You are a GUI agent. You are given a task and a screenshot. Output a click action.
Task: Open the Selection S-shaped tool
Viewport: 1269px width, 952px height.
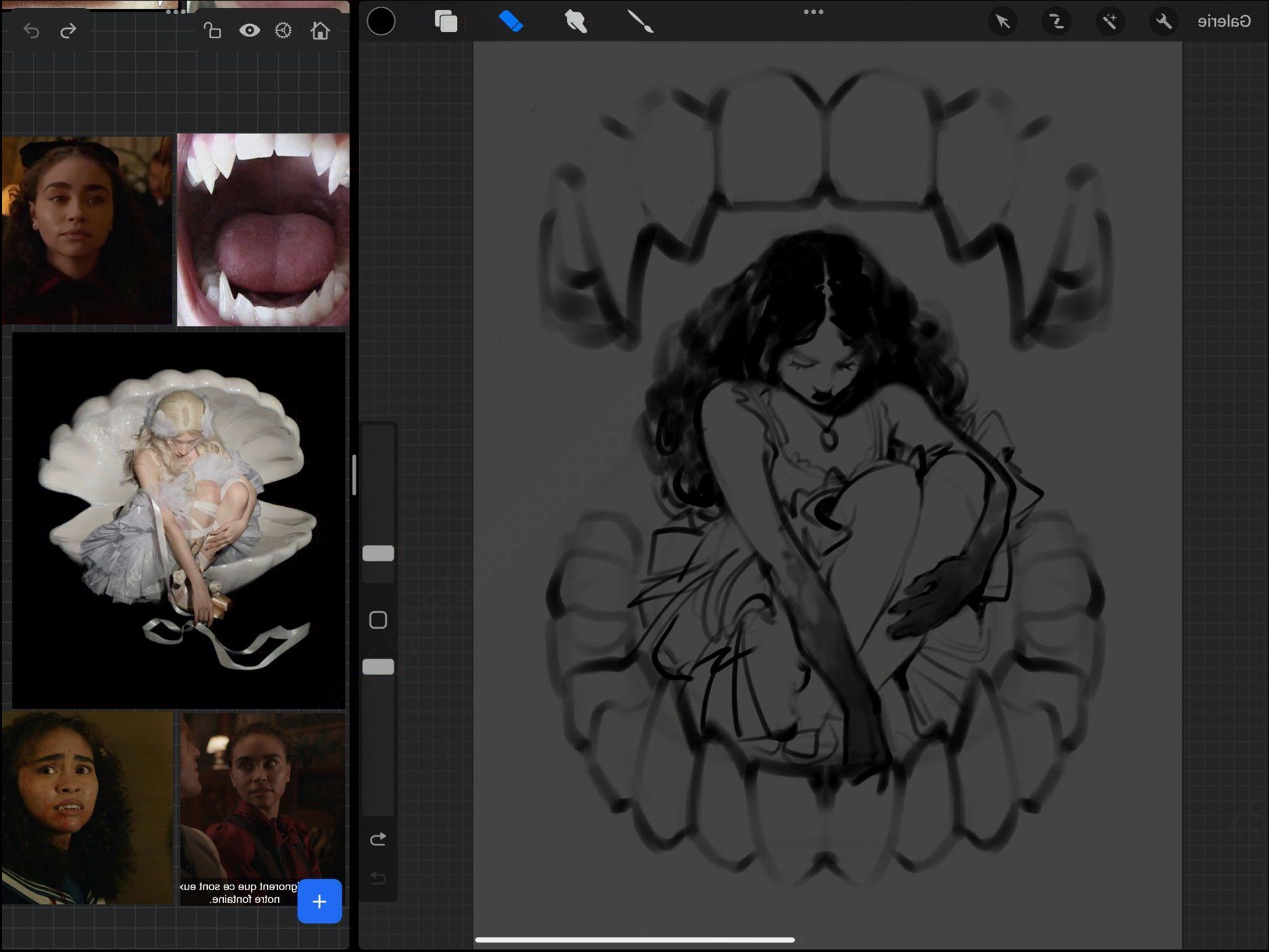pos(1056,22)
